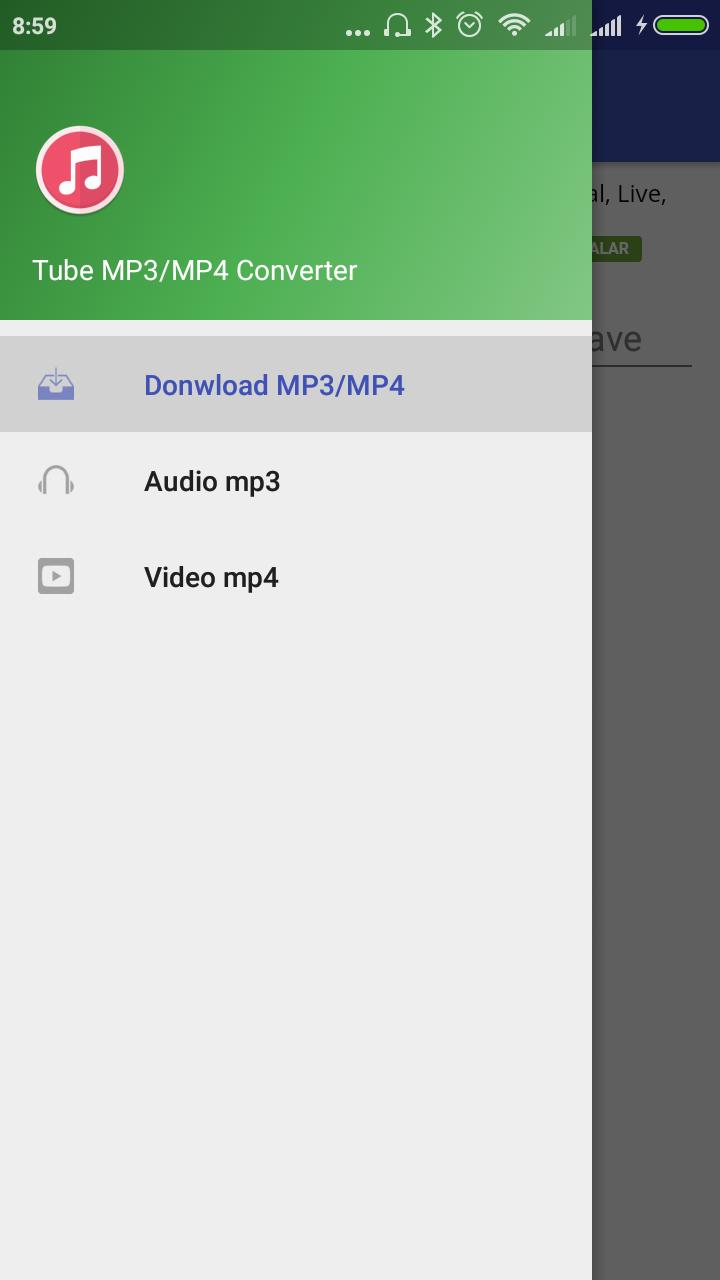Tap the Bluetooth status icon

[433, 25]
